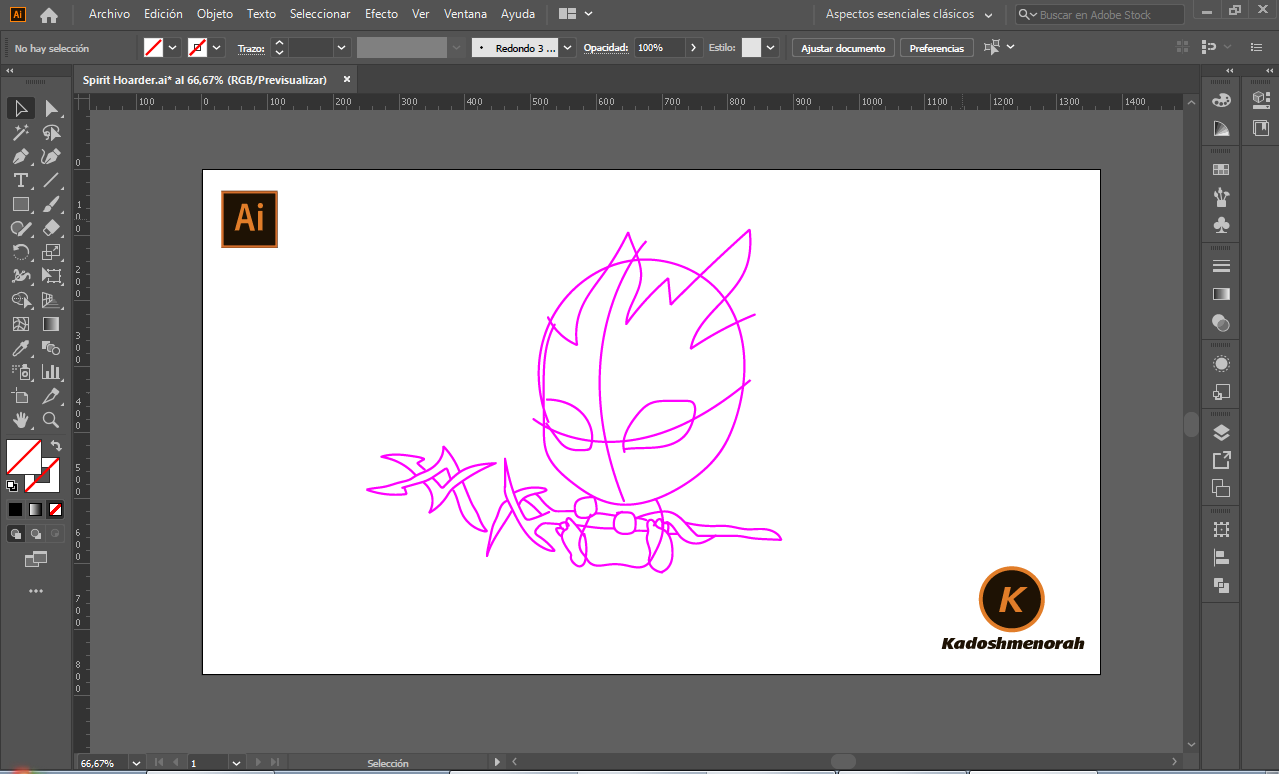Click the Edit Toolbar three-dots button
The width and height of the screenshot is (1279, 774).
pyautogui.click(x=36, y=591)
